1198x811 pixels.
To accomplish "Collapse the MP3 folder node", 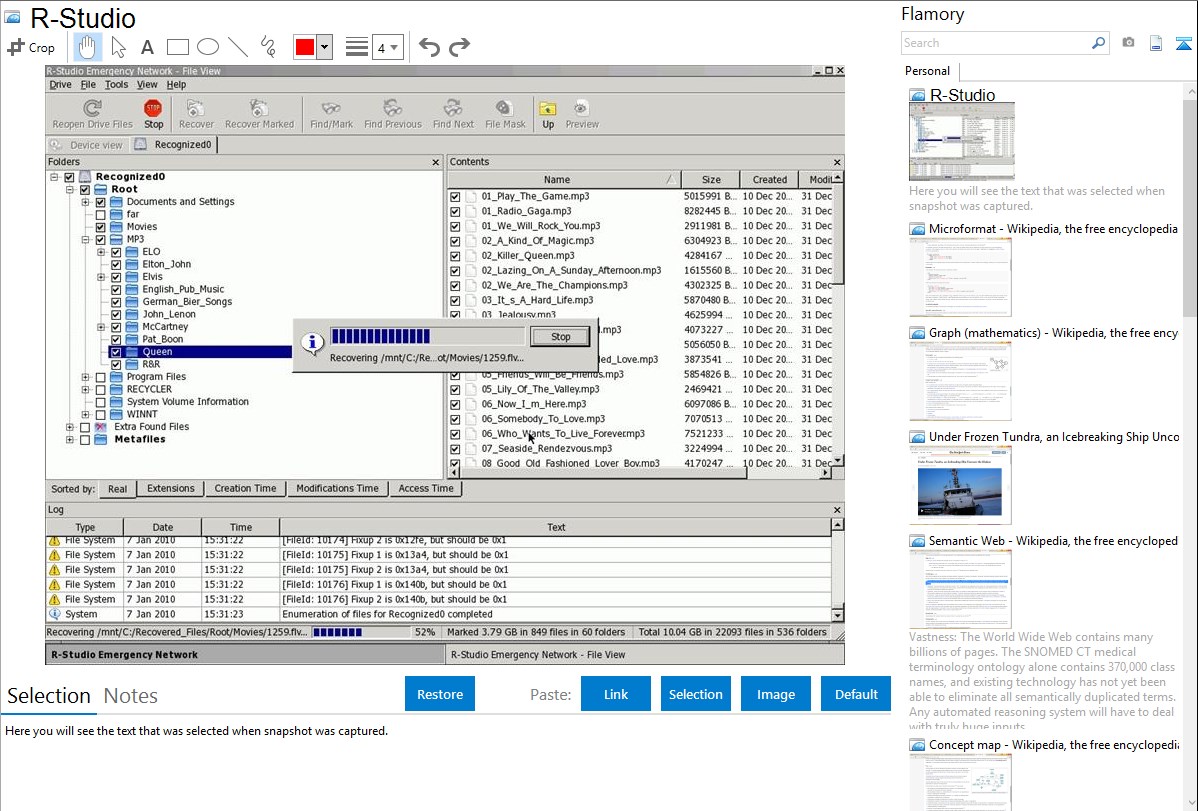I will click(x=86, y=240).
